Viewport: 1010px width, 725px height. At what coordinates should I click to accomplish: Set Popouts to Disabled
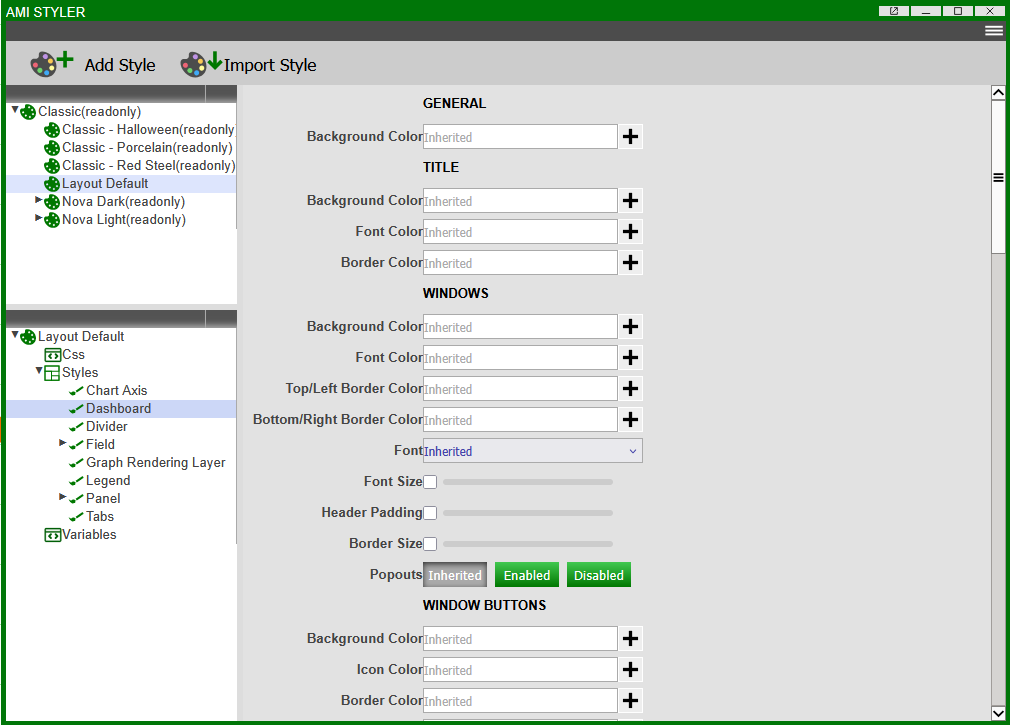(598, 575)
